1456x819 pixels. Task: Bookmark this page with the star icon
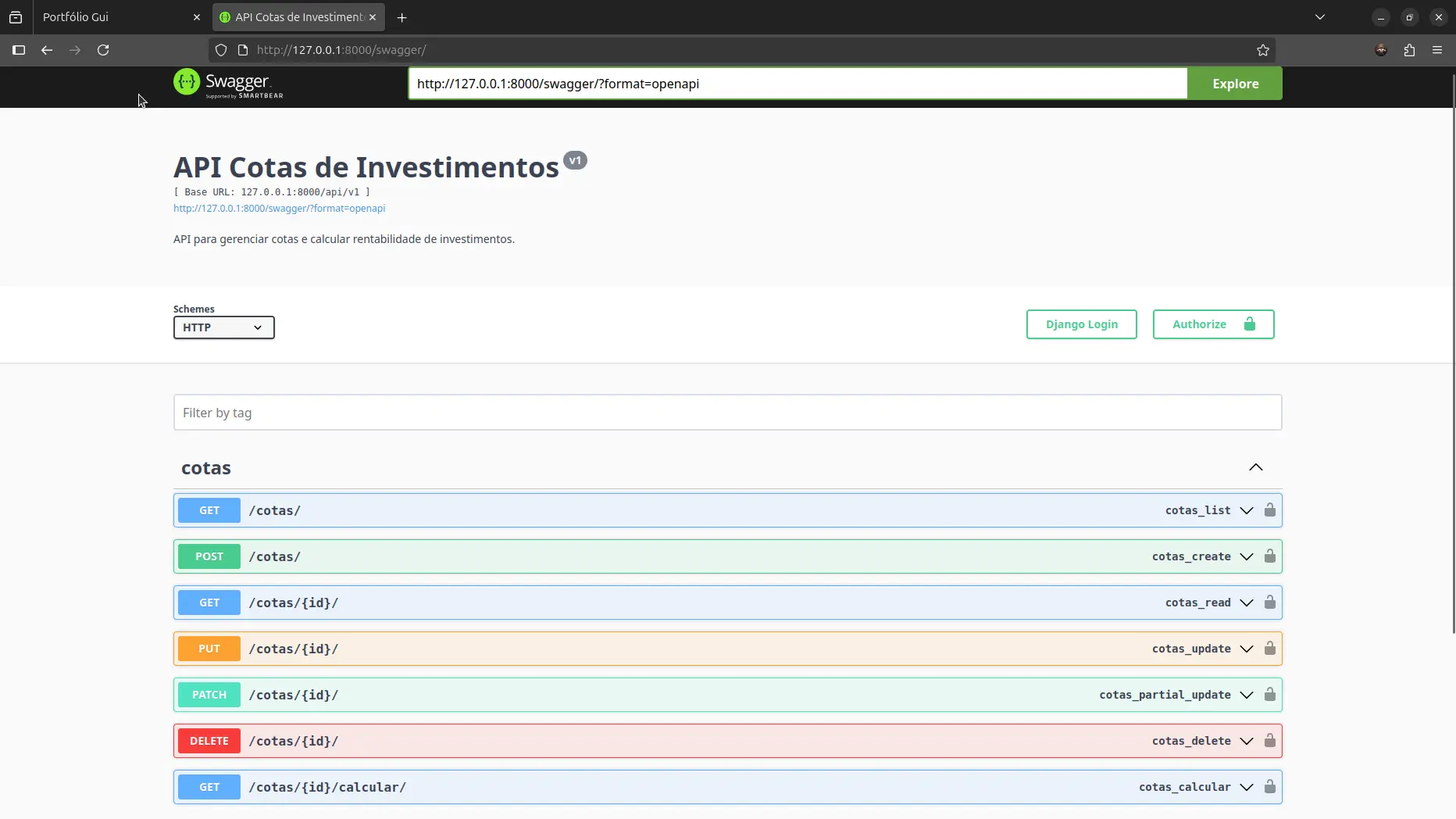1263,50
